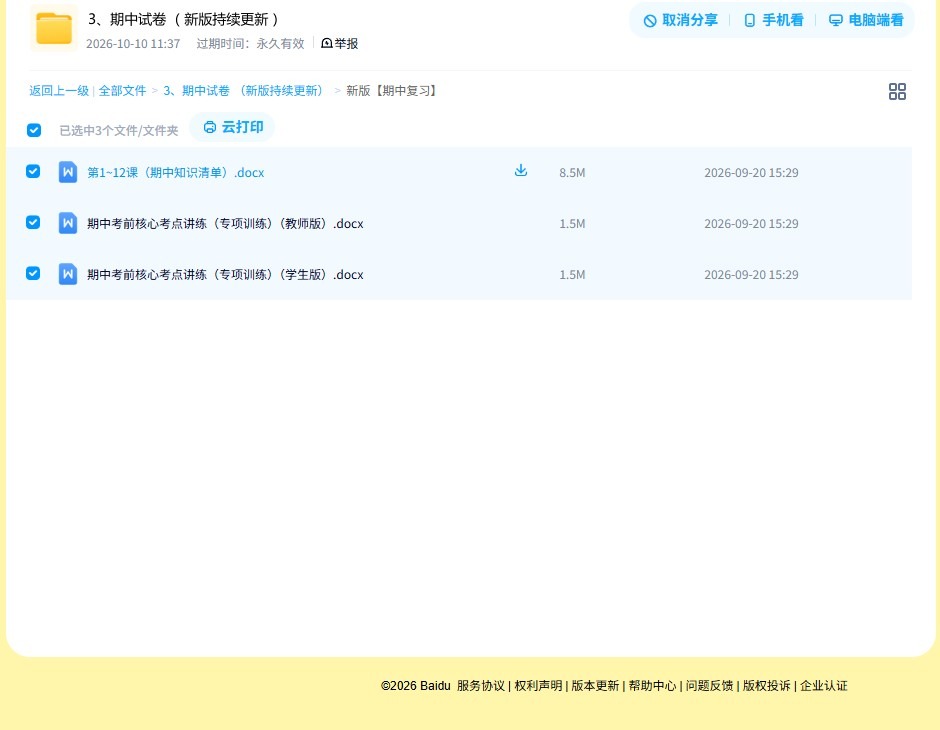Uncheck the select-all files checkbox
940x730 pixels.
[x=34, y=130]
